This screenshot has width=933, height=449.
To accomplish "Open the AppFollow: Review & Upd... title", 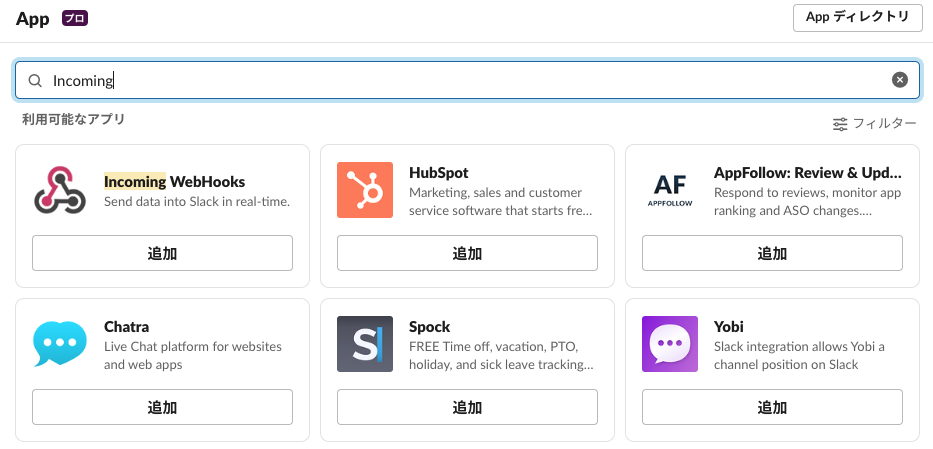I will pos(807,172).
